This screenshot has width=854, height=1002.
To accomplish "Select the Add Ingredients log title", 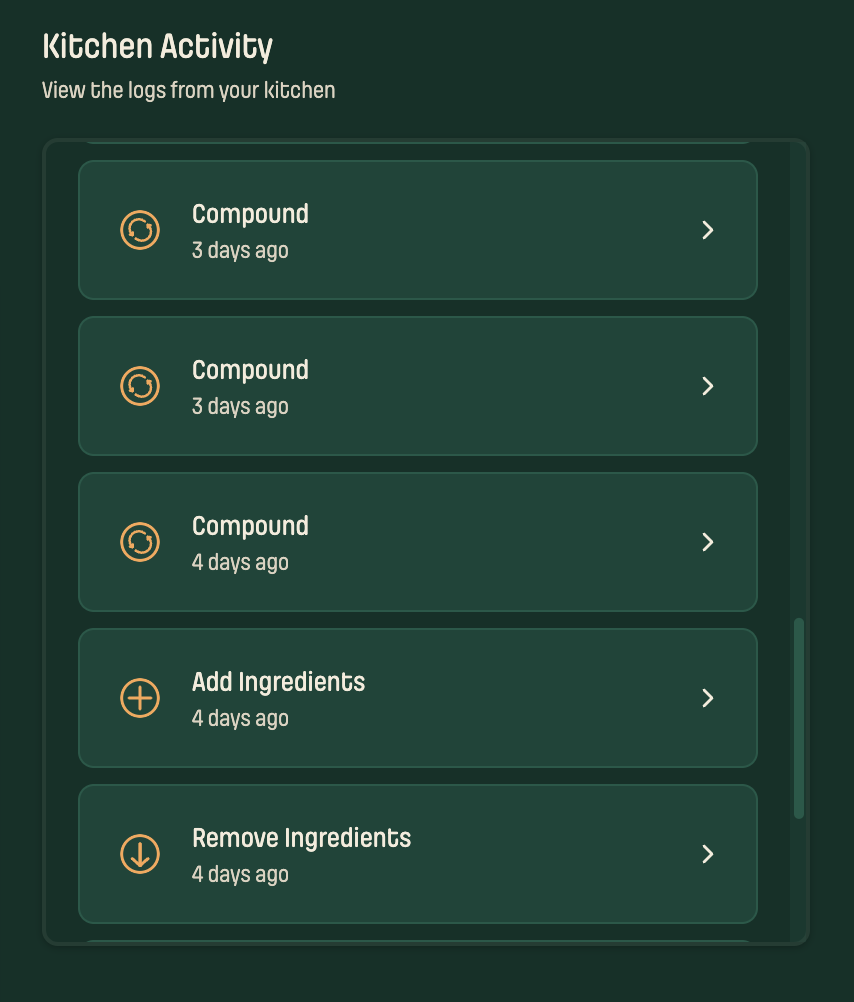I will (278, 682).
